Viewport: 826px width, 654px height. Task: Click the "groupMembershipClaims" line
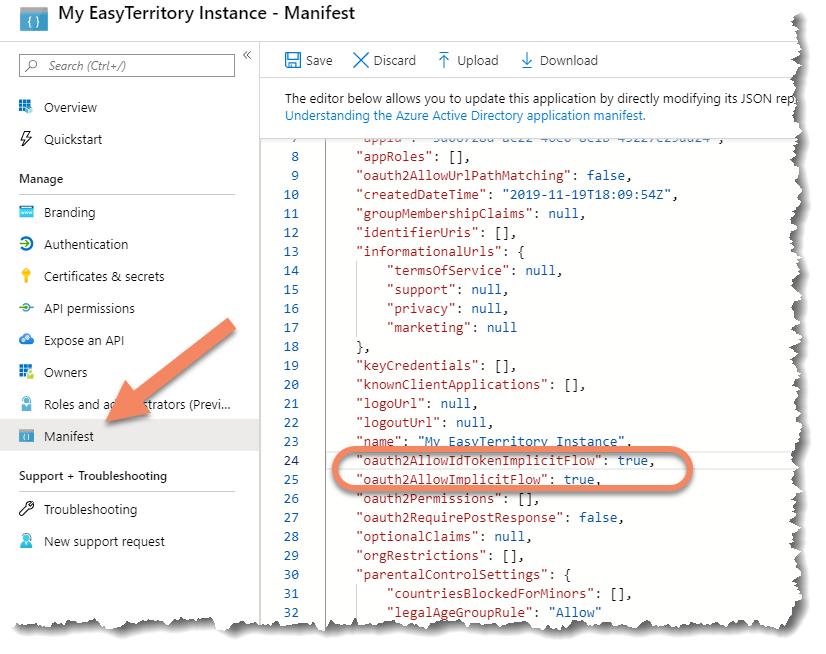[471, 213]
